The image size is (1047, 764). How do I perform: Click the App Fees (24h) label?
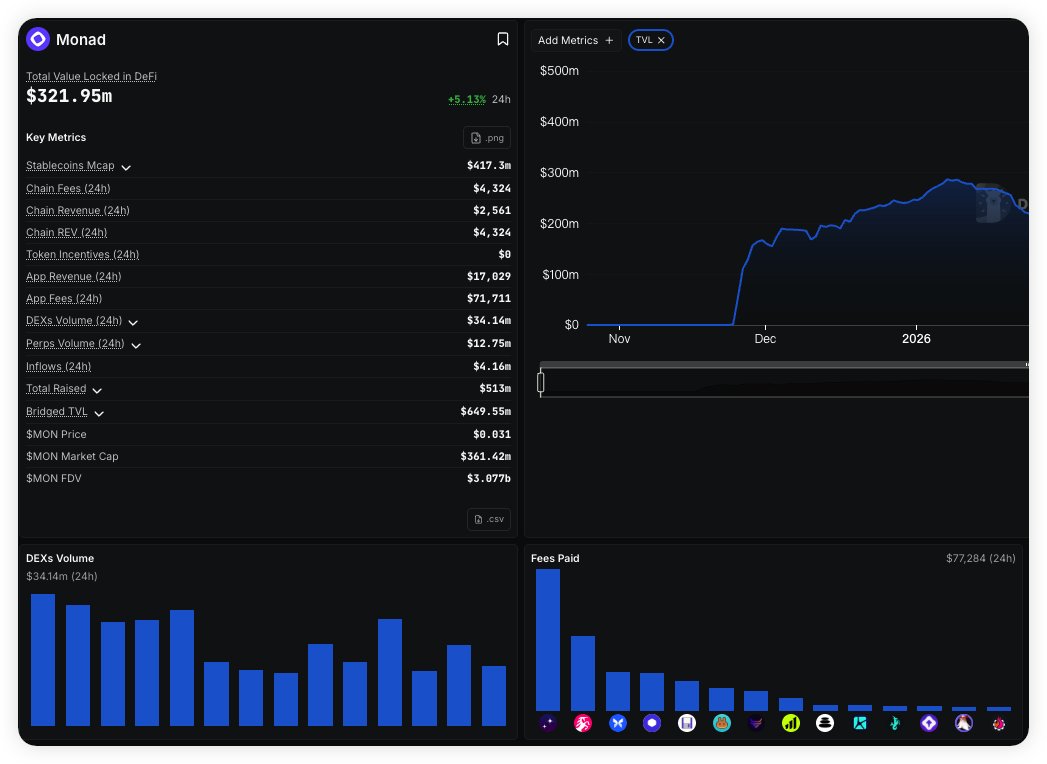pos(64,299)
